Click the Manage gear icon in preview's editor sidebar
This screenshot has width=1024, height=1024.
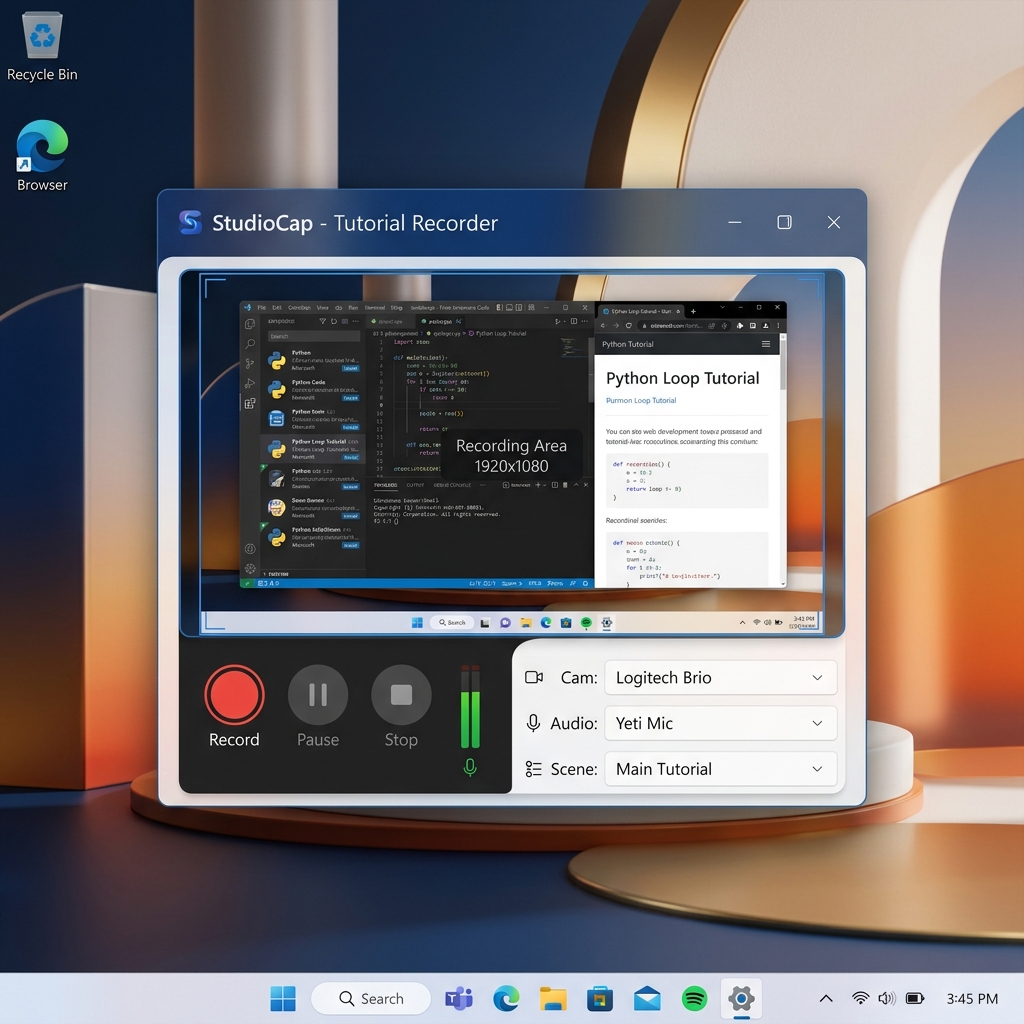pyautogui.click(x=249, y=569)
